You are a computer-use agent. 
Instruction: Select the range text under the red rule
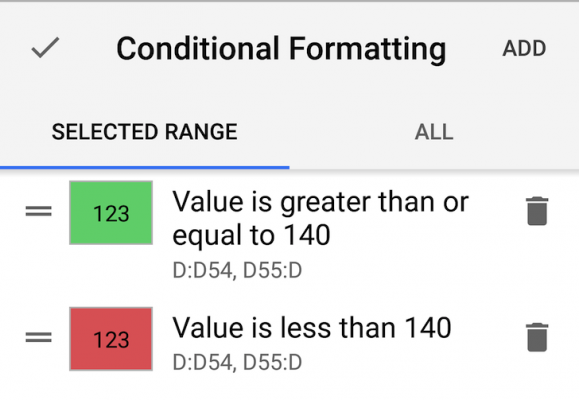click(237, 362)
